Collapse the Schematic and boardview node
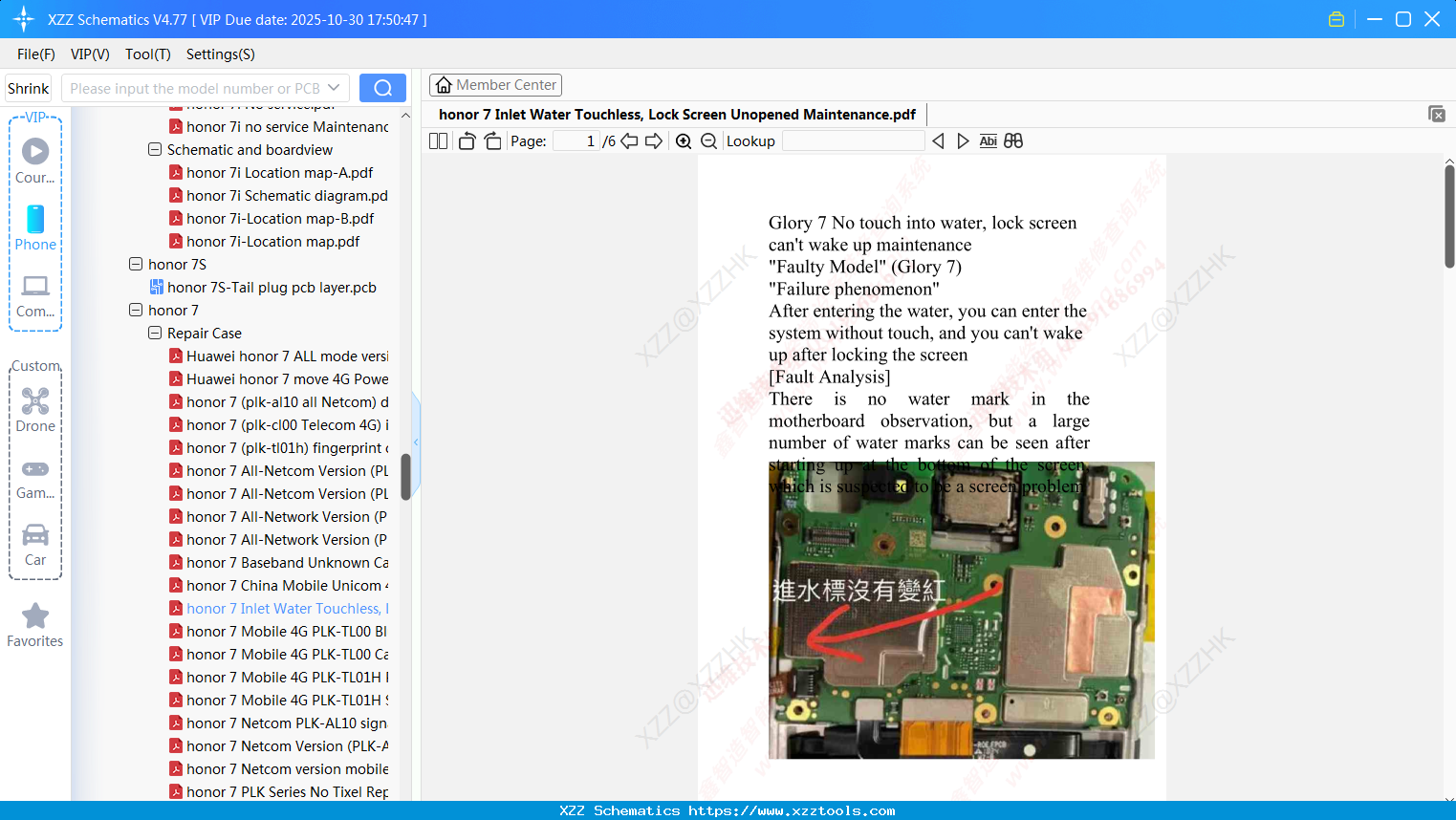 155,150
